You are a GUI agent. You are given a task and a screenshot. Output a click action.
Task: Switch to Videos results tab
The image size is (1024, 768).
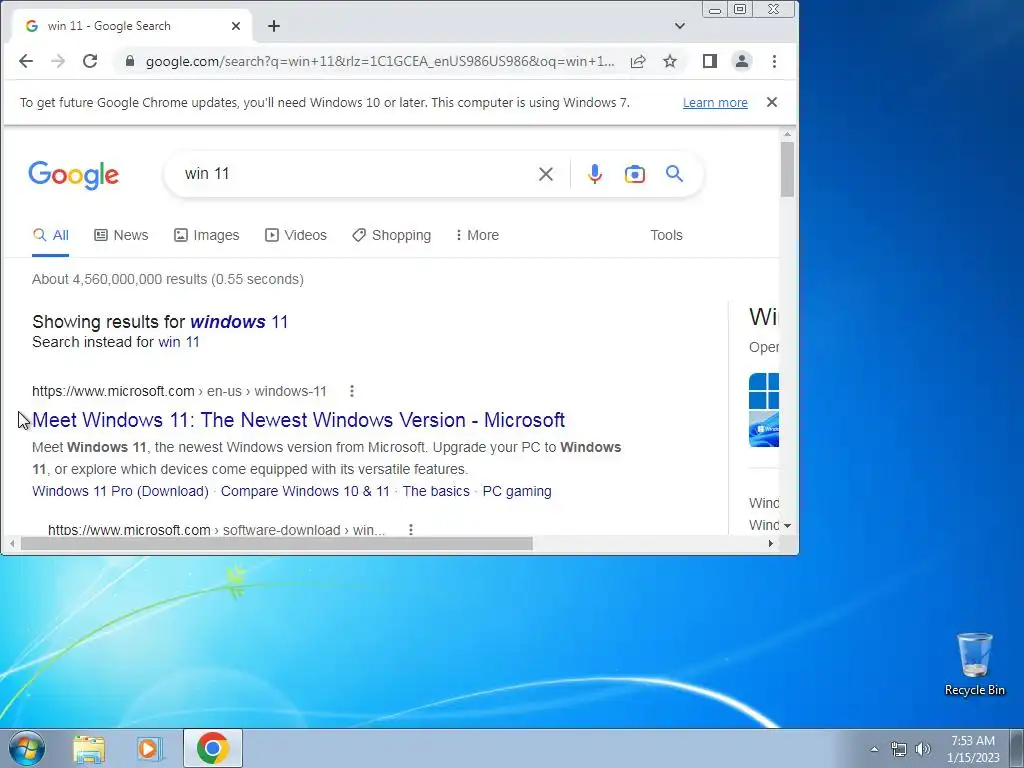pos(296,235)
